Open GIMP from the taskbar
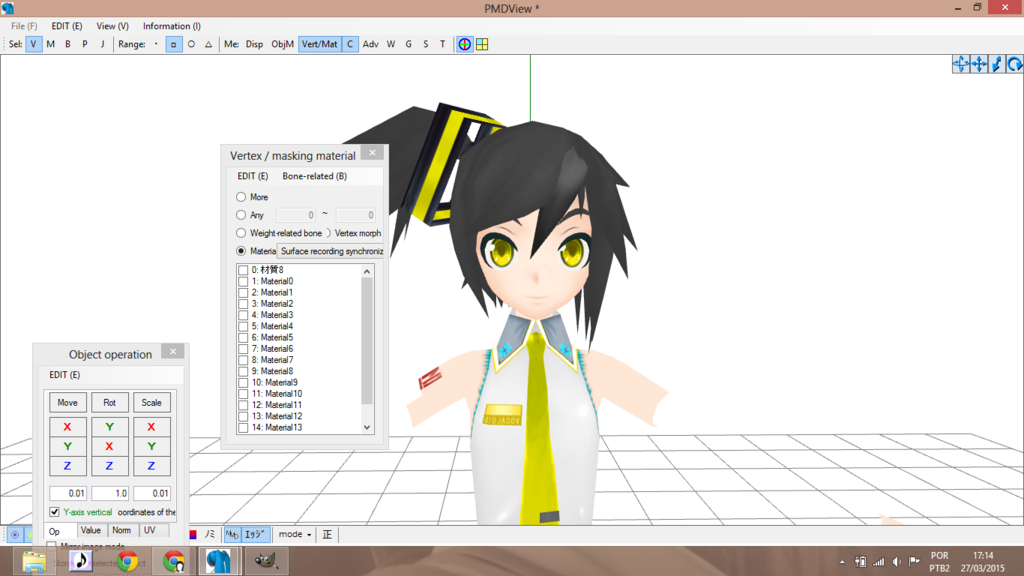This screenshot has width=1024, height=576. pyautogui.click(x=265, y=561)
